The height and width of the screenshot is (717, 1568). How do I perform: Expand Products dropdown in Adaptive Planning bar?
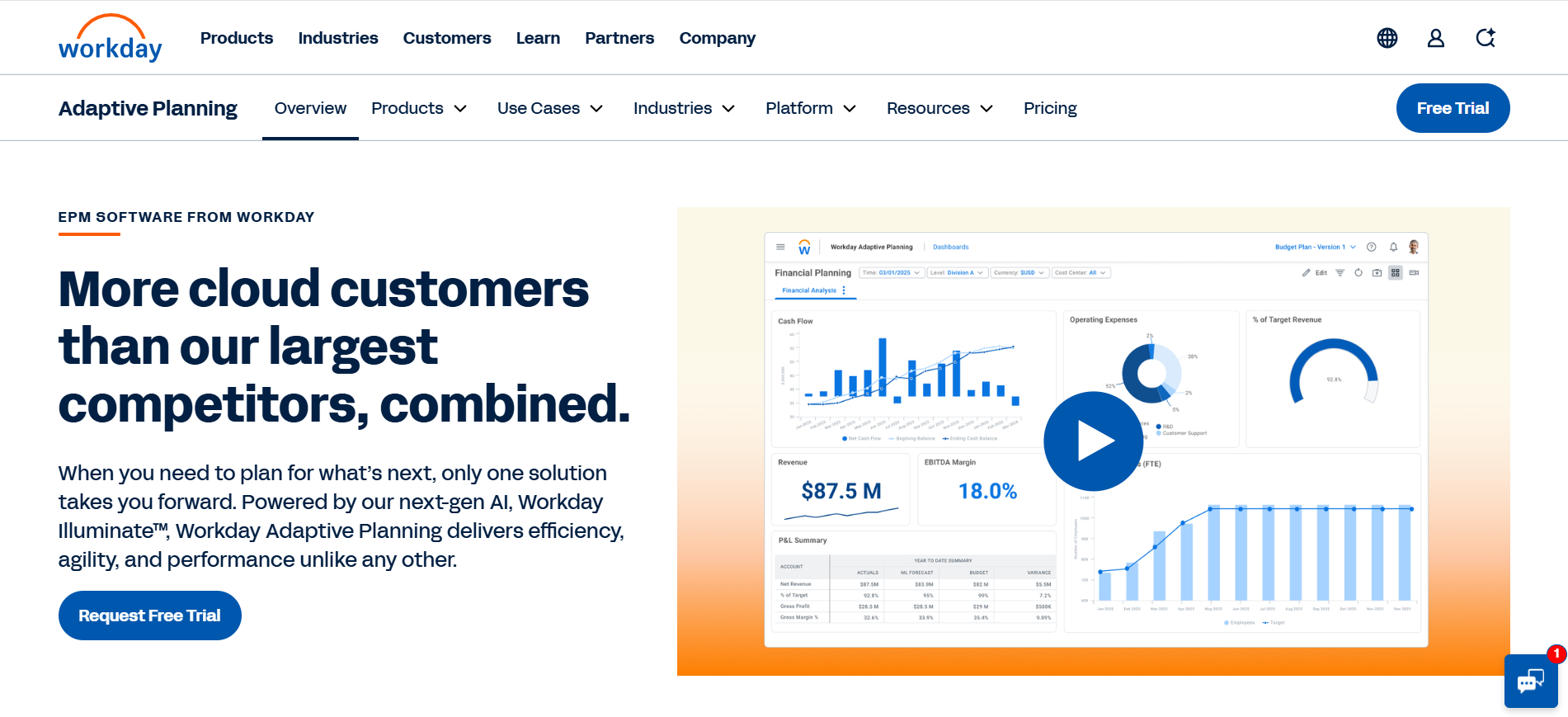click(x=419, y=108)
